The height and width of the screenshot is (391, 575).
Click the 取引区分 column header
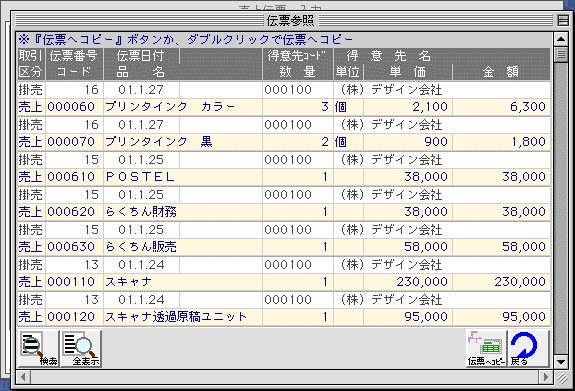coord(31,64)
